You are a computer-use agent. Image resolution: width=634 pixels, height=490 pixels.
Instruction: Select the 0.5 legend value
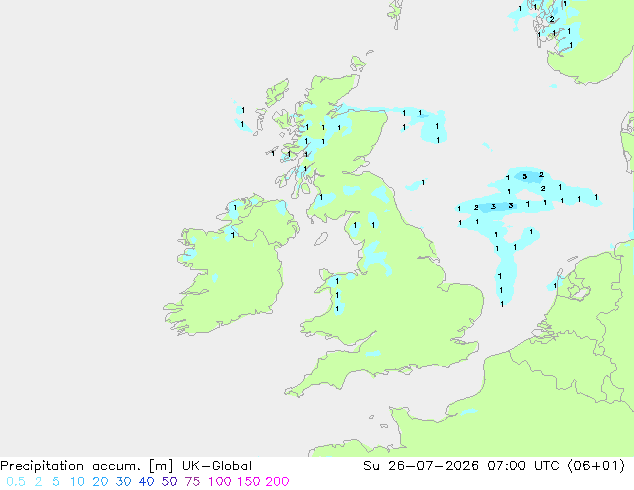(x=16, y=482)
